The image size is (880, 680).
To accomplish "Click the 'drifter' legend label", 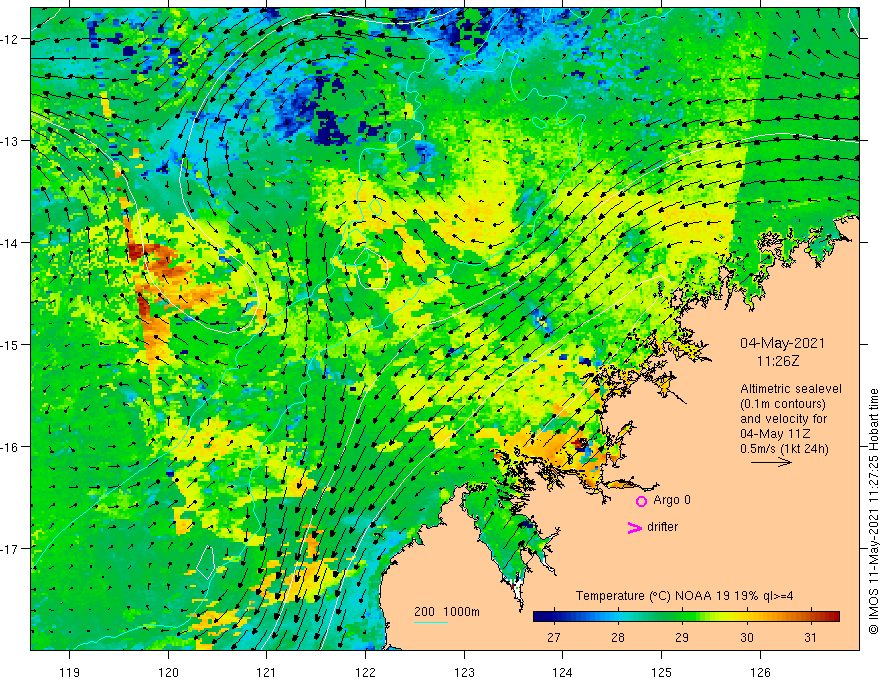I will (x=662, y=527).
